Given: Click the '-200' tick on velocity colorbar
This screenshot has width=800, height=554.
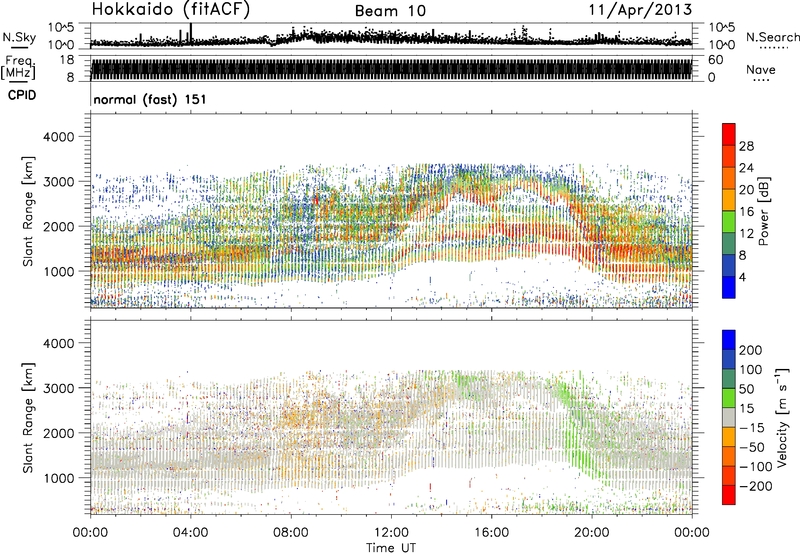Looking at the screenshot, I should click(756, 486).
